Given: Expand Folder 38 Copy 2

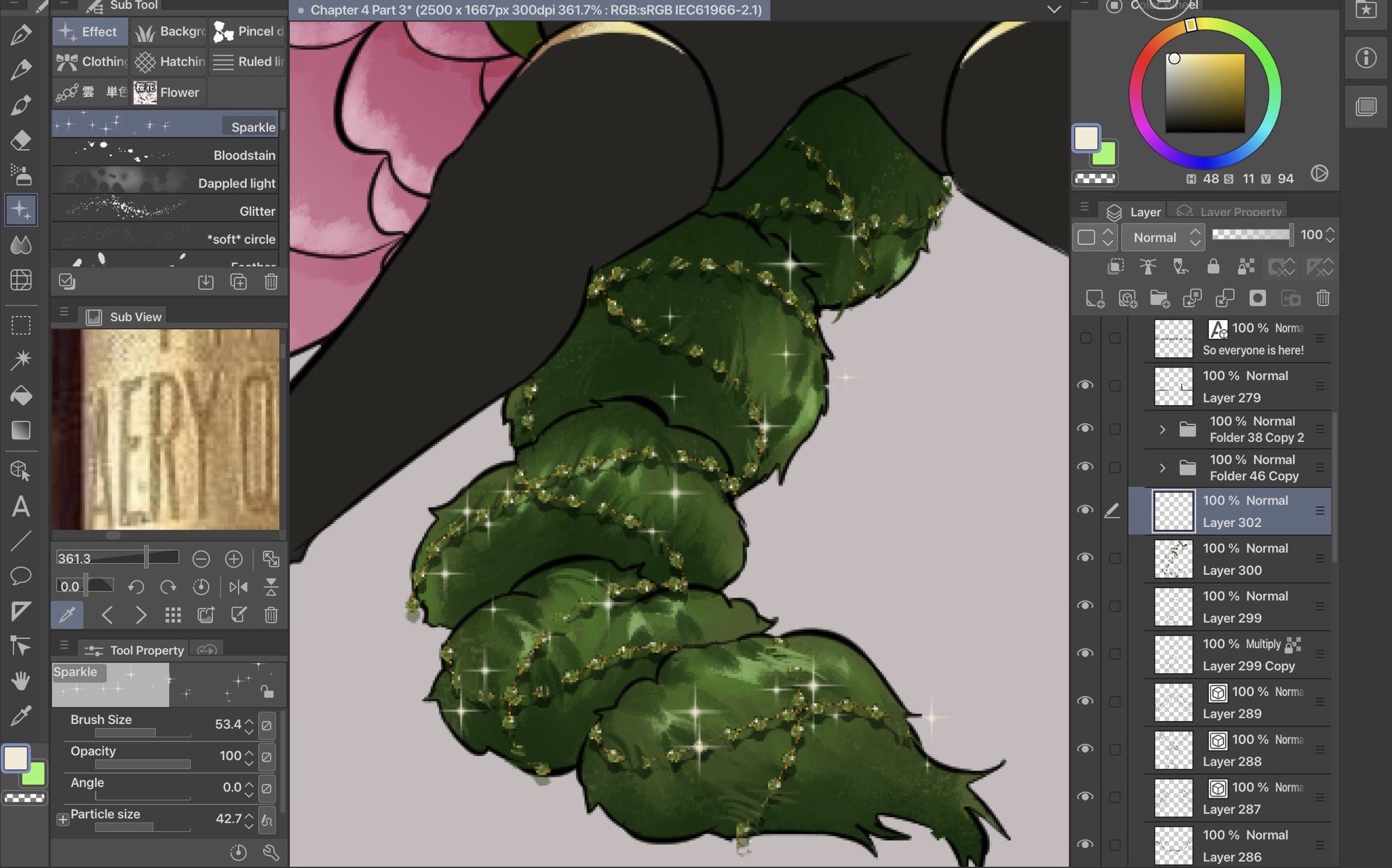Looking at the screenshot, I should [1162, 429].
